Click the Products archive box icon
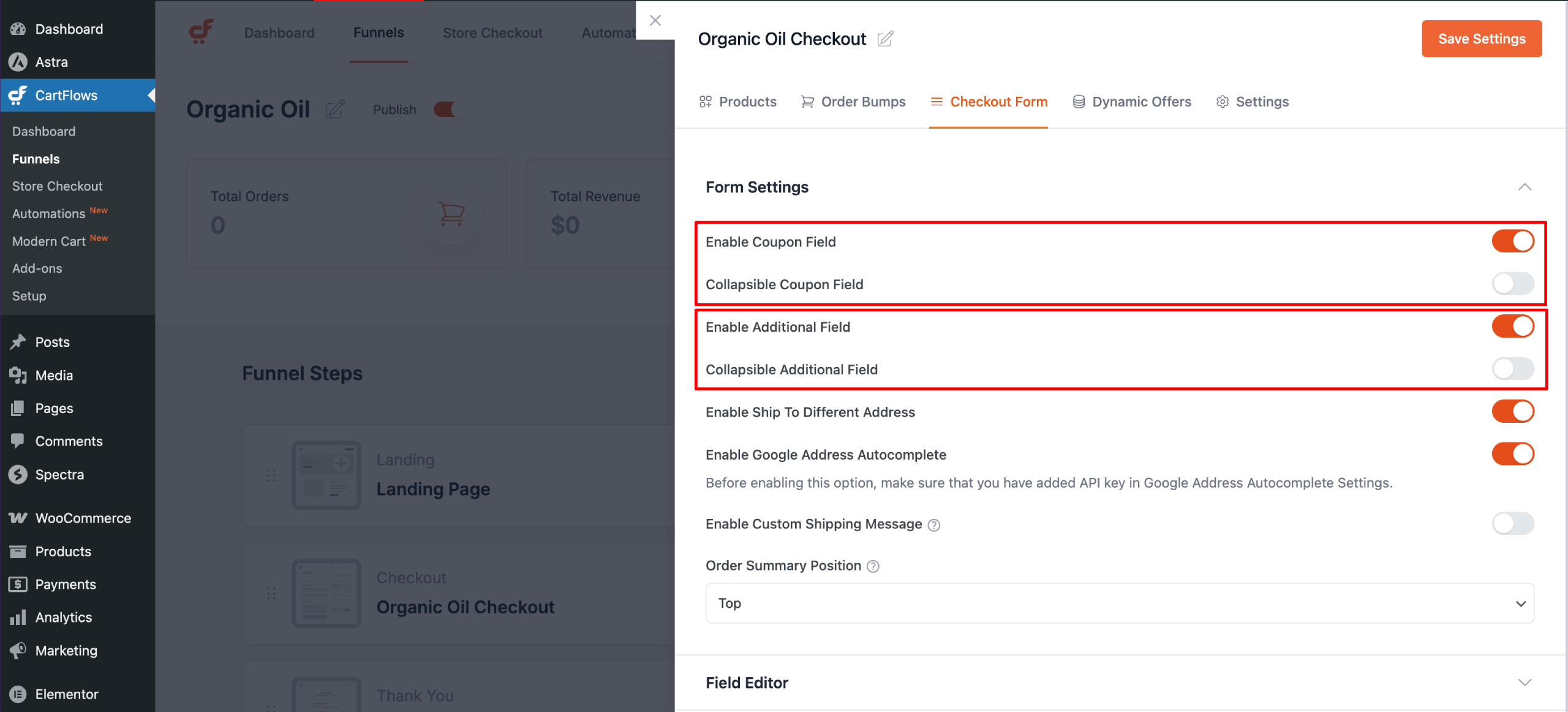This screenshot has width=1568, height=712. click(18, 551)
